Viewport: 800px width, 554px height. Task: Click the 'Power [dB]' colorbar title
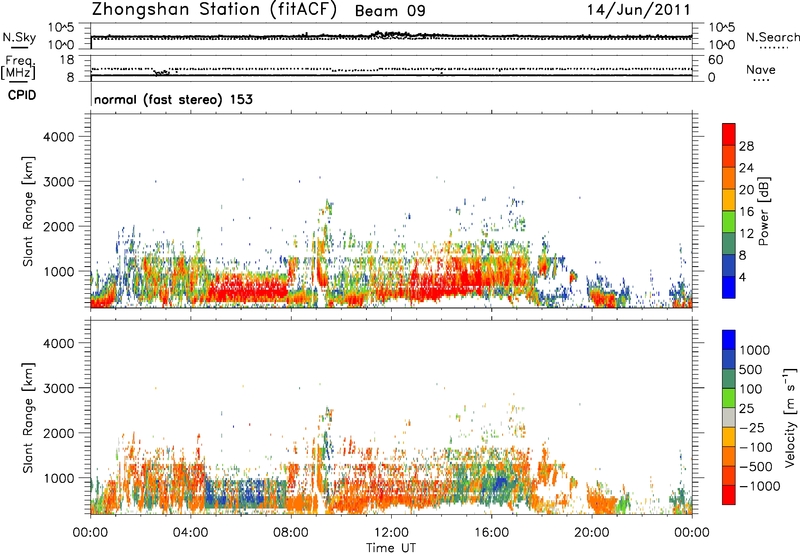point(763,211)
